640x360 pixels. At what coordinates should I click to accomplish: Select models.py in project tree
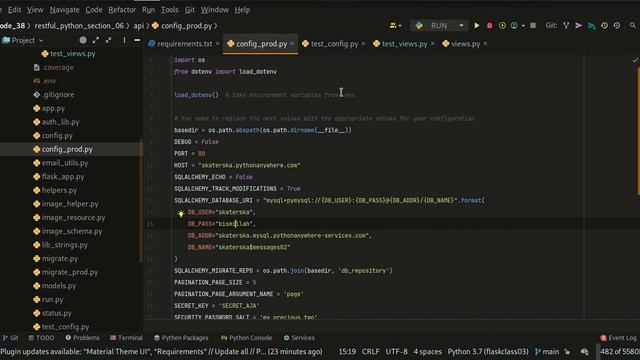tap(59, 286)
